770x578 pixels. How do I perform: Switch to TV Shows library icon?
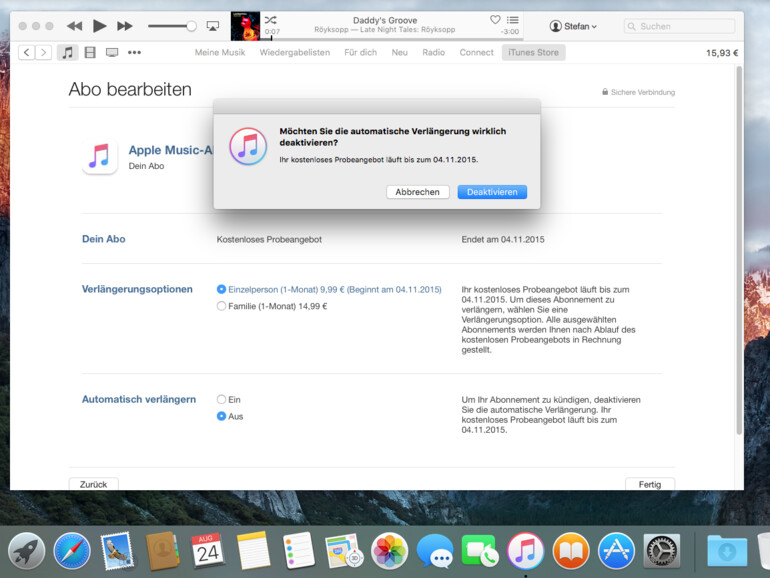click(x=112, y=52)
